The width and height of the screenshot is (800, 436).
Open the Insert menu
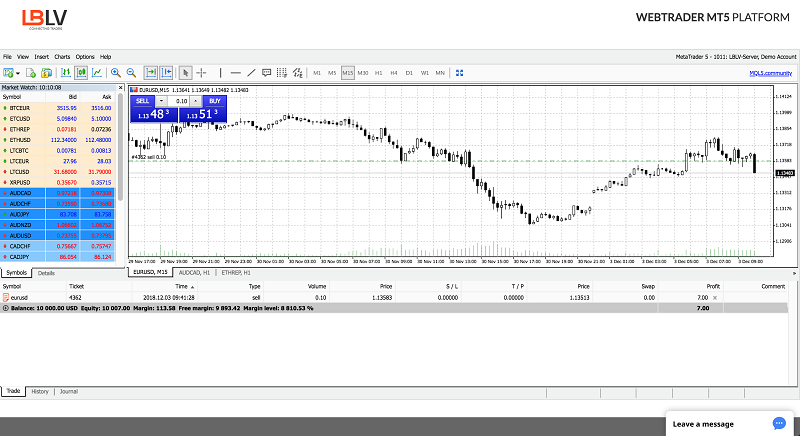(41, 57)
